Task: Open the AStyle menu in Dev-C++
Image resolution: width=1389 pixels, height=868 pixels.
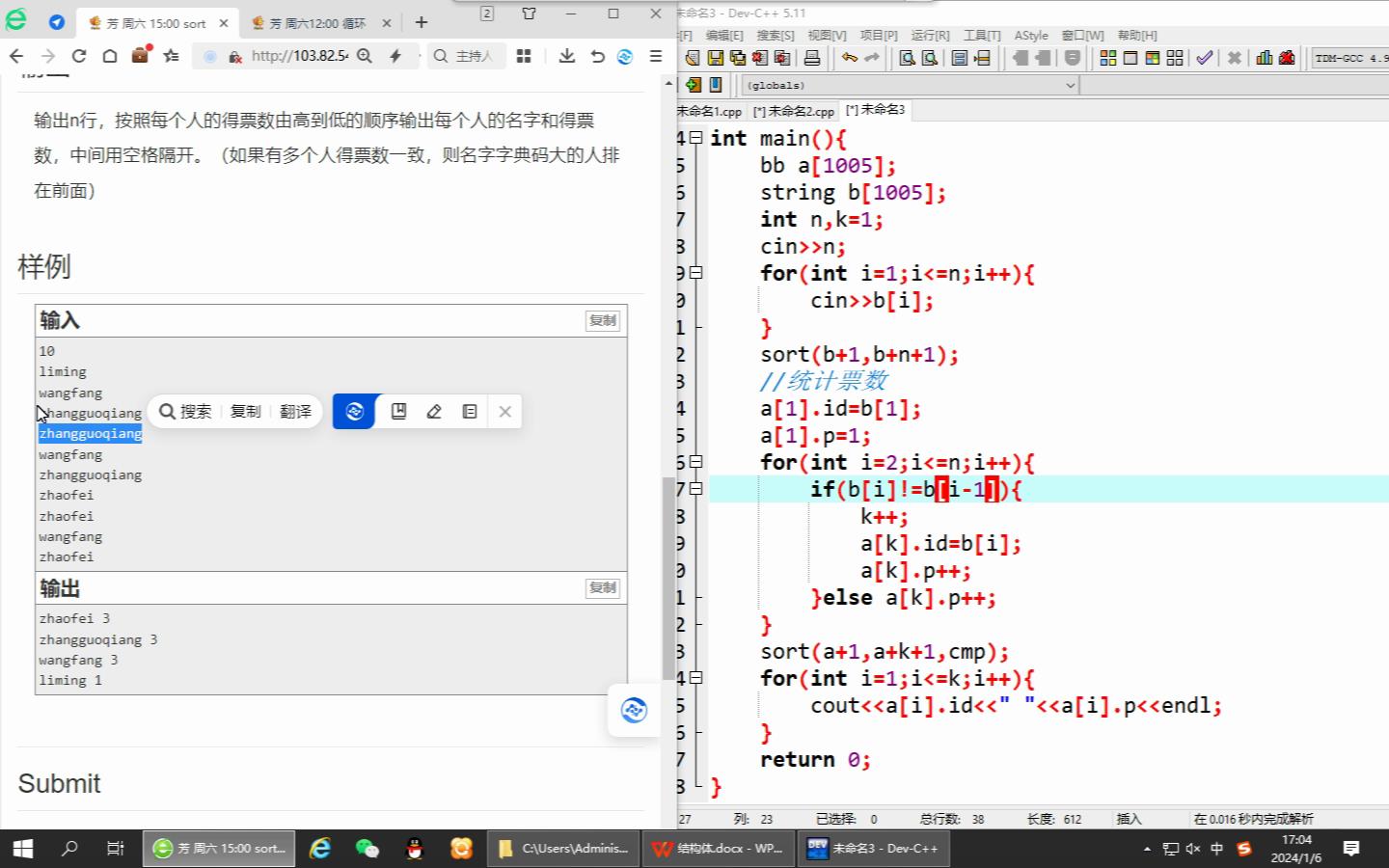Action: [x=1031, y=35]
